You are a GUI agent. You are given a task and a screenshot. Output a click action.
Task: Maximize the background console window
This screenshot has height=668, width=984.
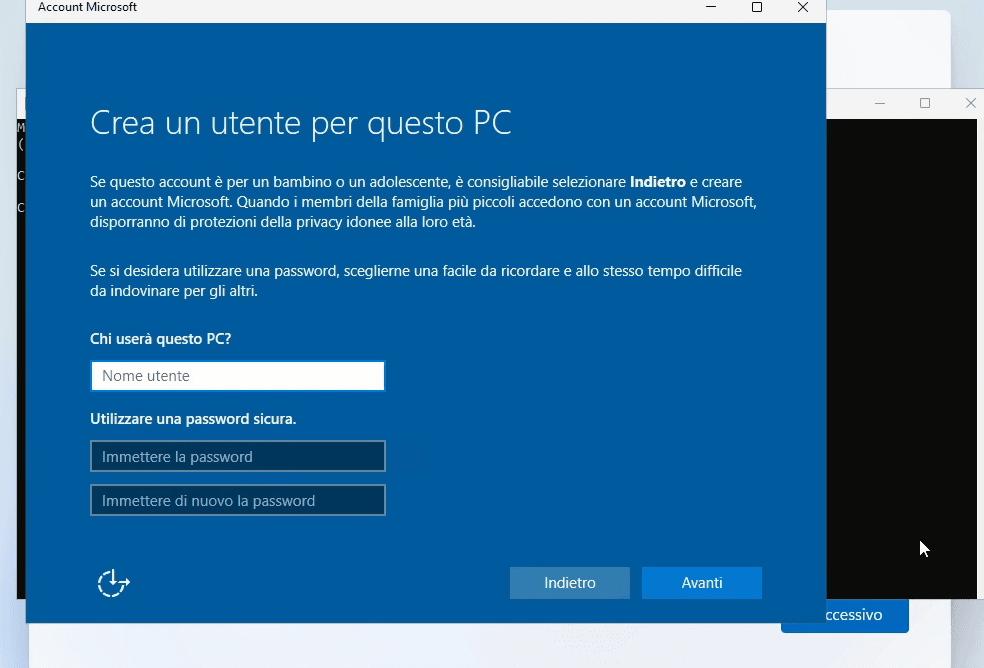(x=925, y=104)
